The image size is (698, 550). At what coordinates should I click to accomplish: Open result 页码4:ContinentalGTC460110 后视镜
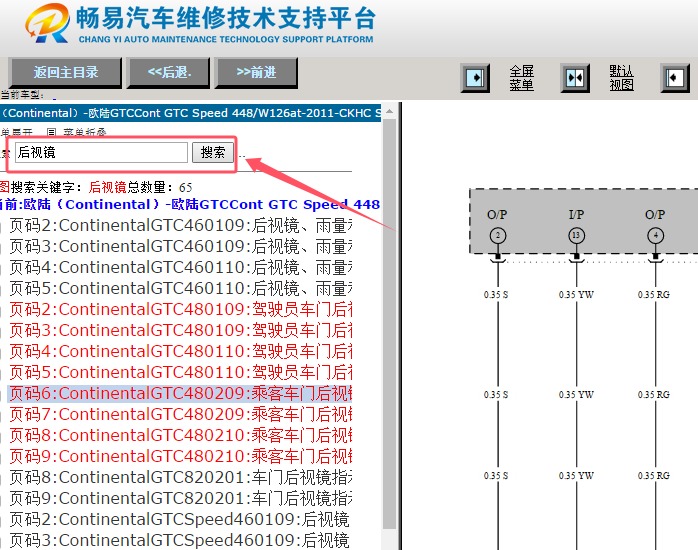click(180, 267)
